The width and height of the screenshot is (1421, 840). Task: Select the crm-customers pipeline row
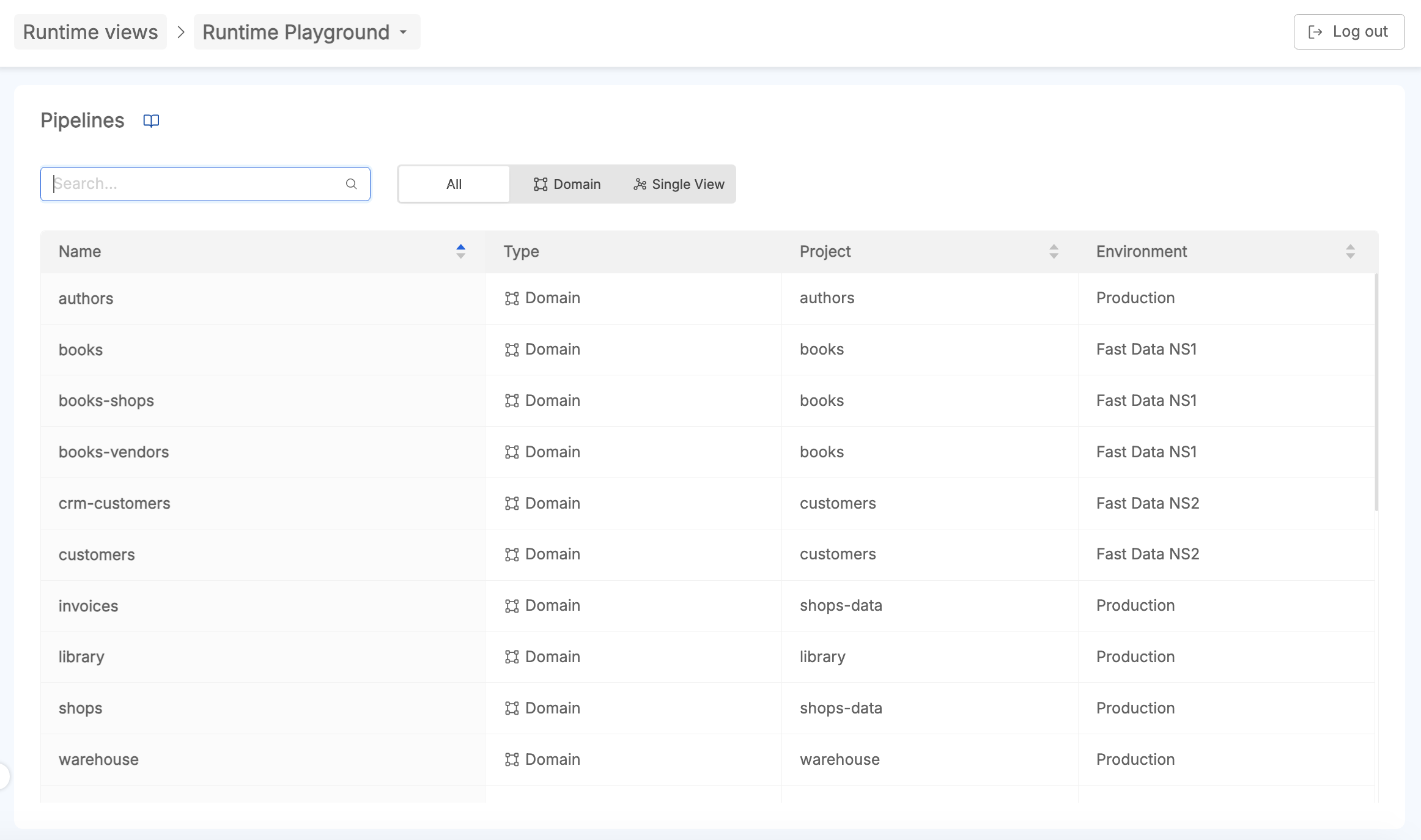[245, 503]
